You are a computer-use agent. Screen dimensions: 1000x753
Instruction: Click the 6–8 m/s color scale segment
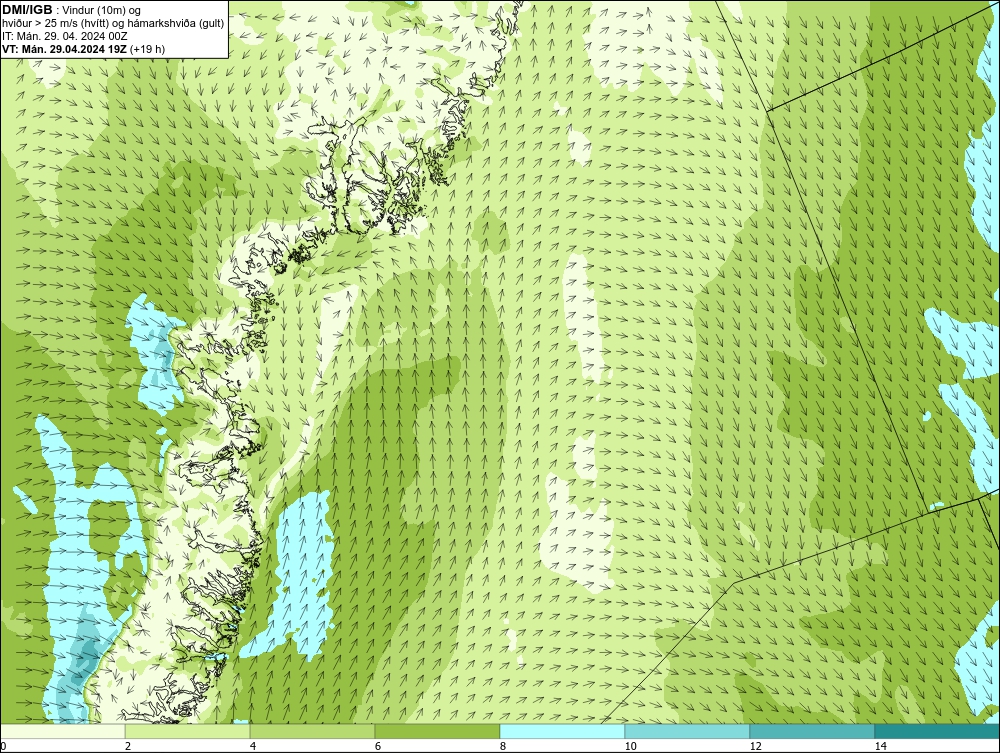(x=438, y=731)
